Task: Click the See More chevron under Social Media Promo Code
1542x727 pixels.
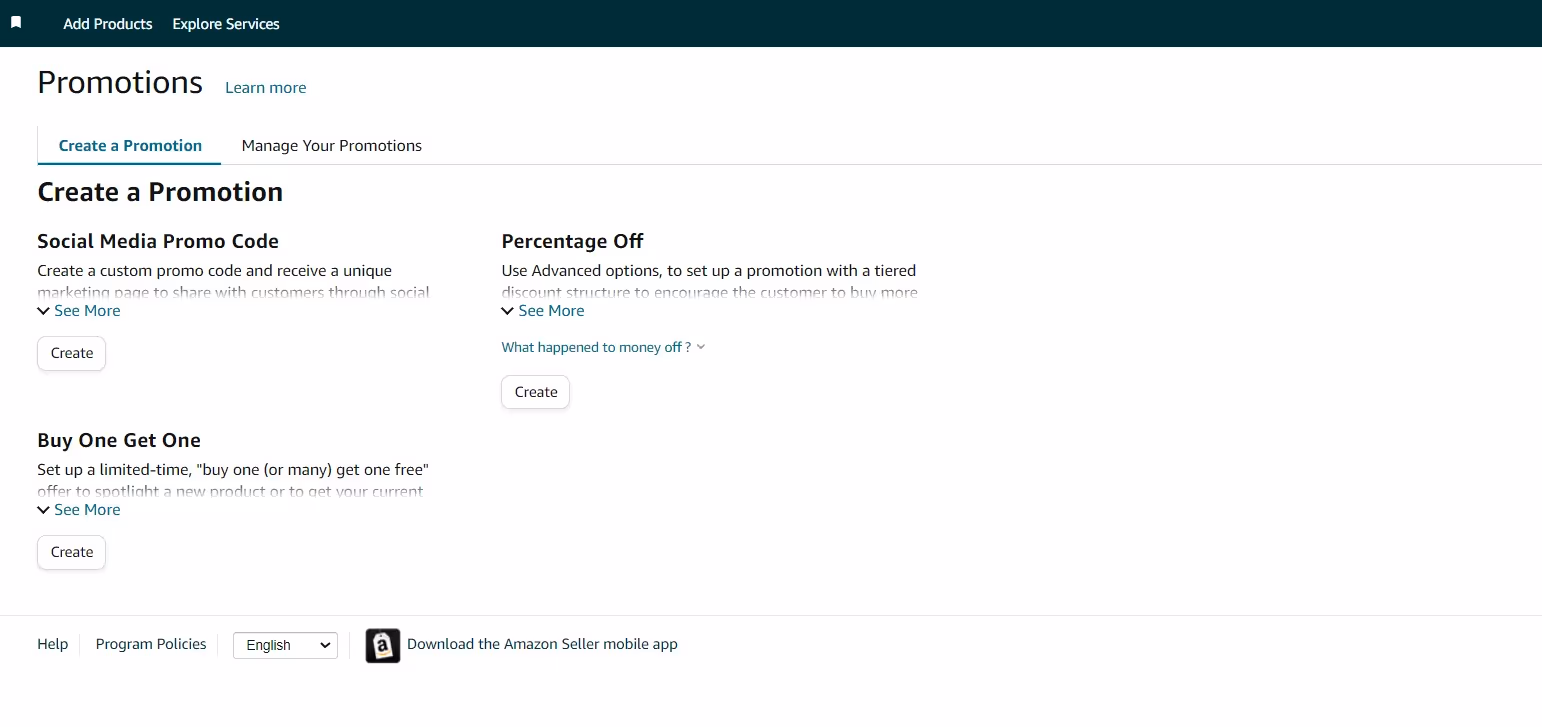Action: [44, 310]
